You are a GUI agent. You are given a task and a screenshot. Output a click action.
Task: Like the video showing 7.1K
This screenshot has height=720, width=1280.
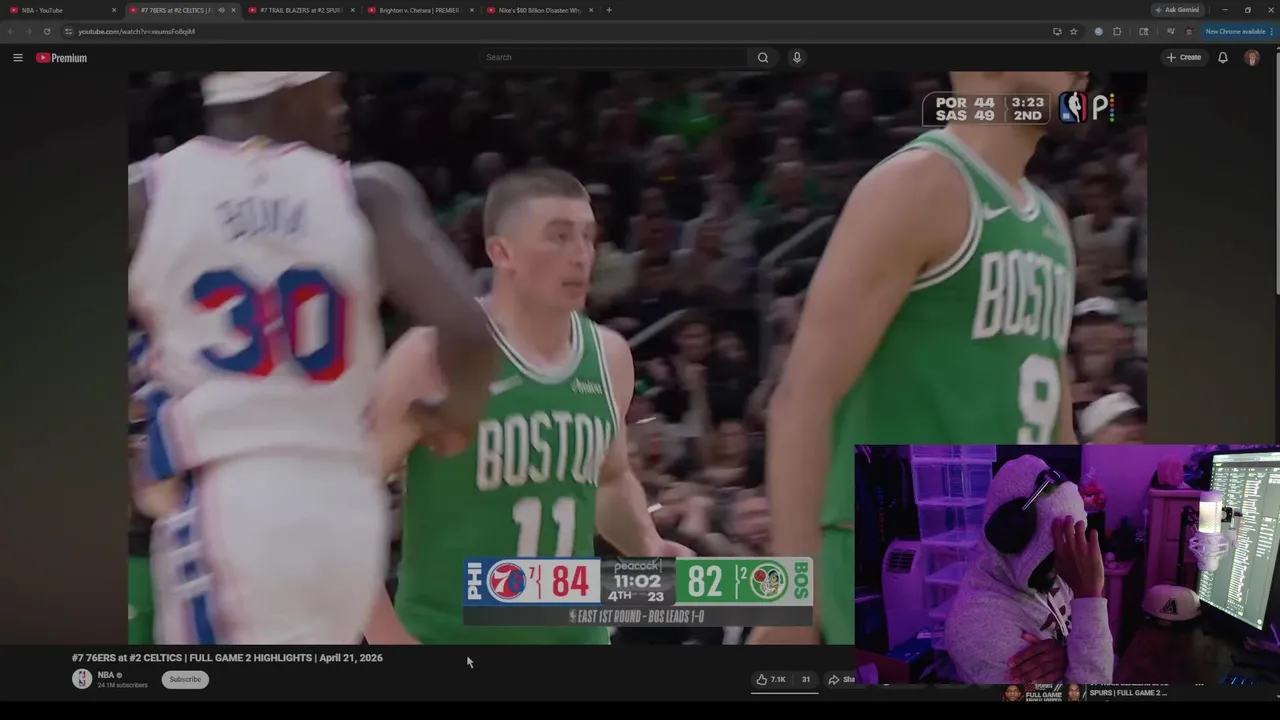[770, 680]
